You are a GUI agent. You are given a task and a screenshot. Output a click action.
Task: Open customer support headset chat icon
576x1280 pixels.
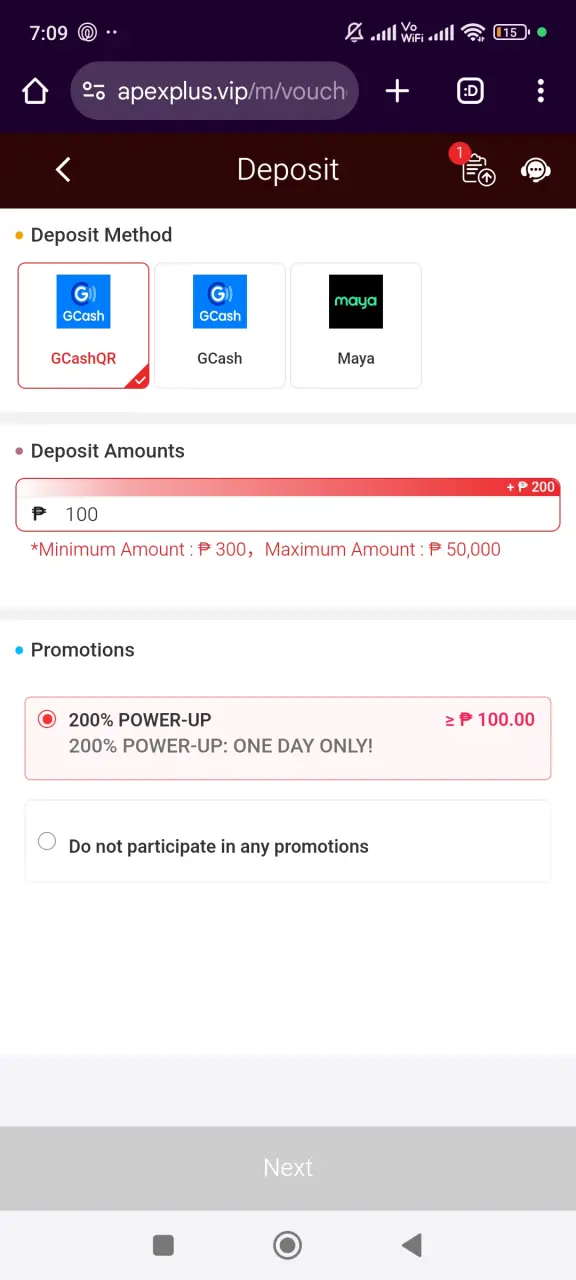(x=536, y=170)
